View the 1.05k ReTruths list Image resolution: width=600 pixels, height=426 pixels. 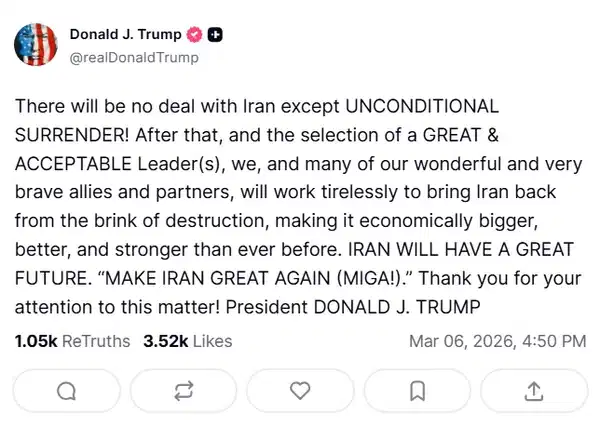(72, 341)
